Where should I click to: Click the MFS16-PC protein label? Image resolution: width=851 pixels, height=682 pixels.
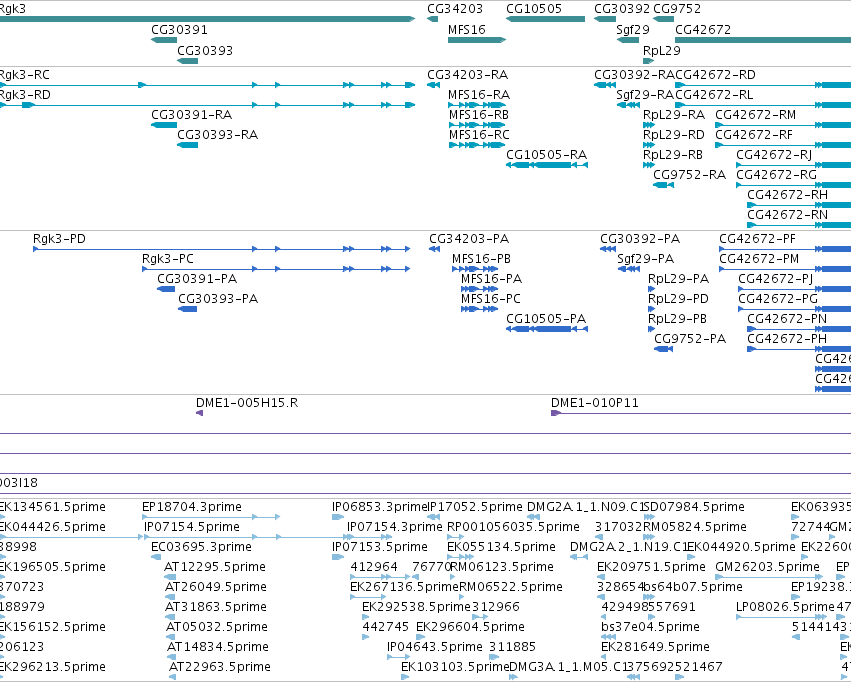491,299
